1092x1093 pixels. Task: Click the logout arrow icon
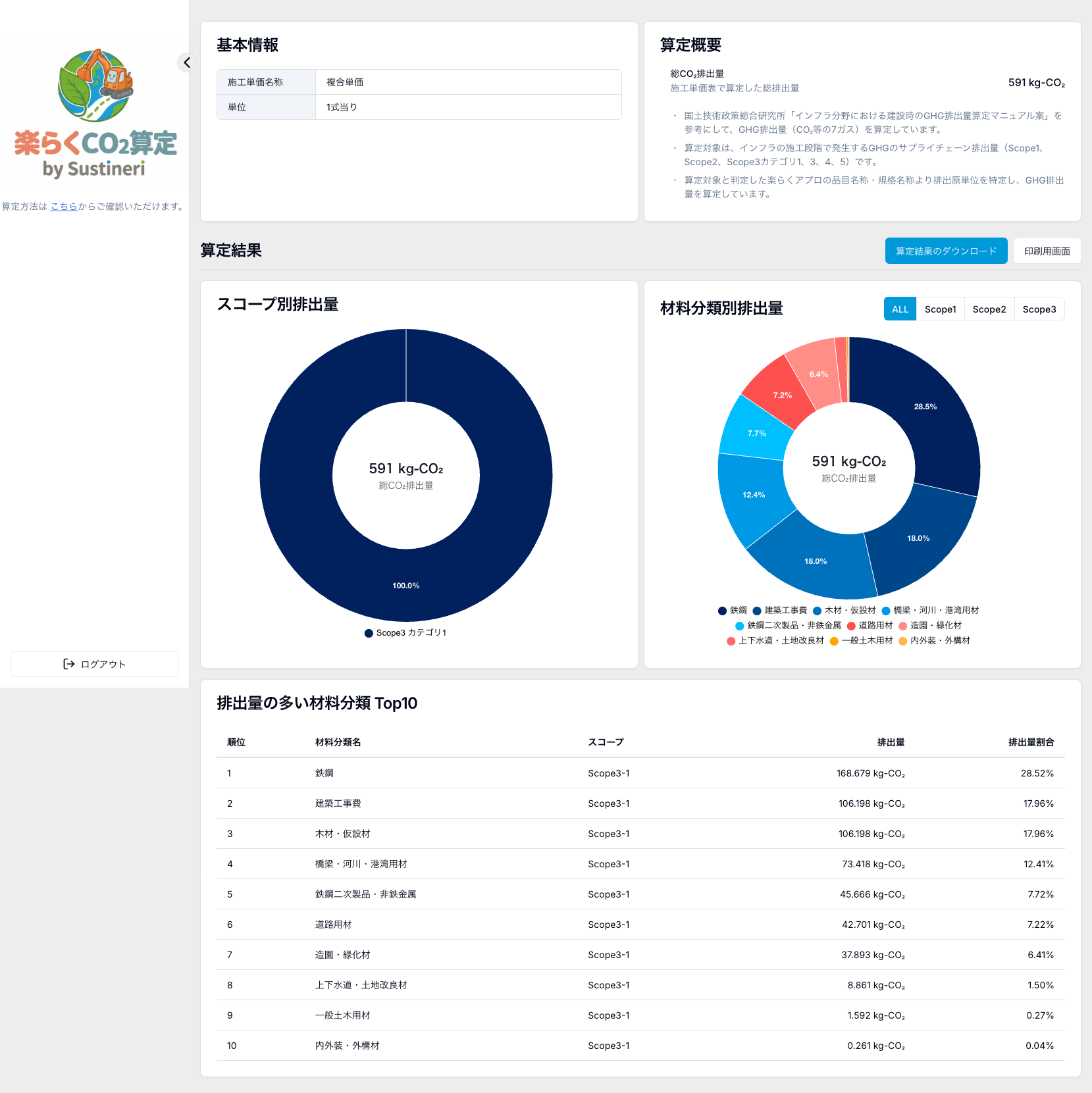(68, 664)
